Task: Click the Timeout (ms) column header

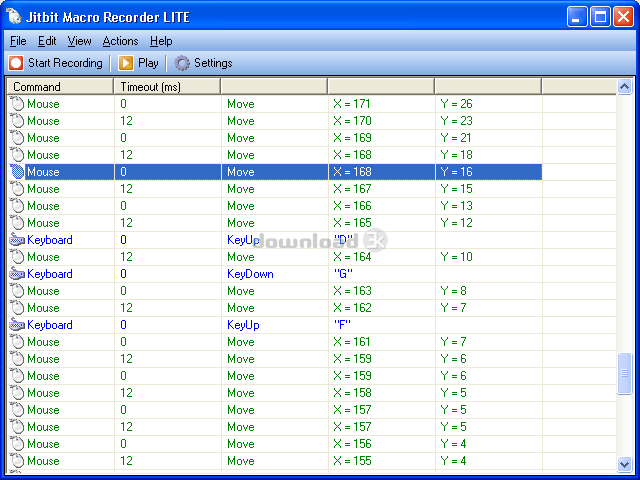Action: [166, 87]
